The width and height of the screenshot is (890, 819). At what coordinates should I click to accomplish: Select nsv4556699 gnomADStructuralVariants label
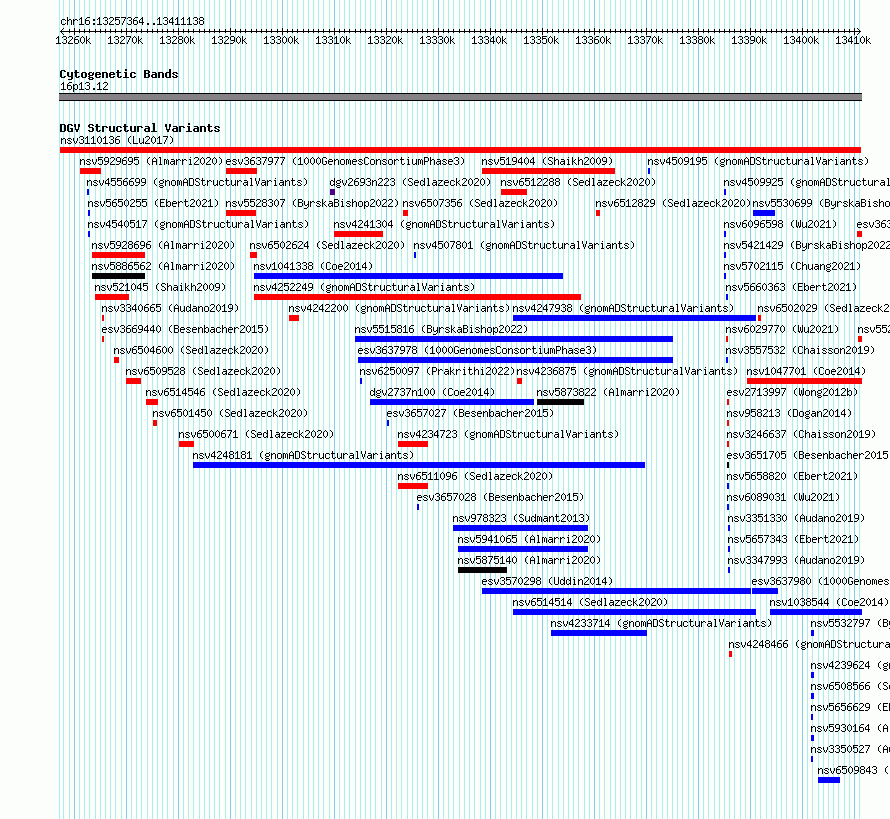197,182
